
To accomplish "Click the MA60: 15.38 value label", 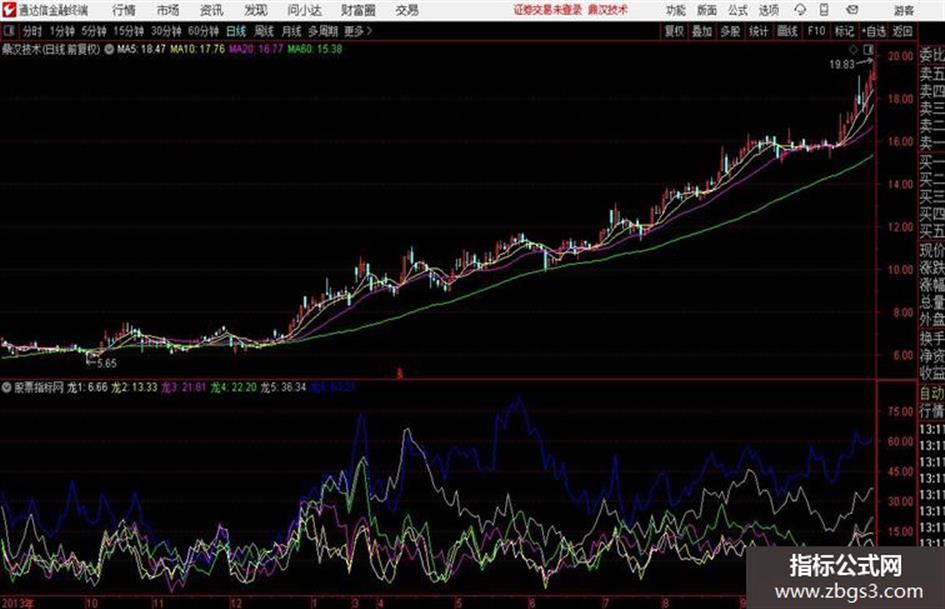I will 315,49.
